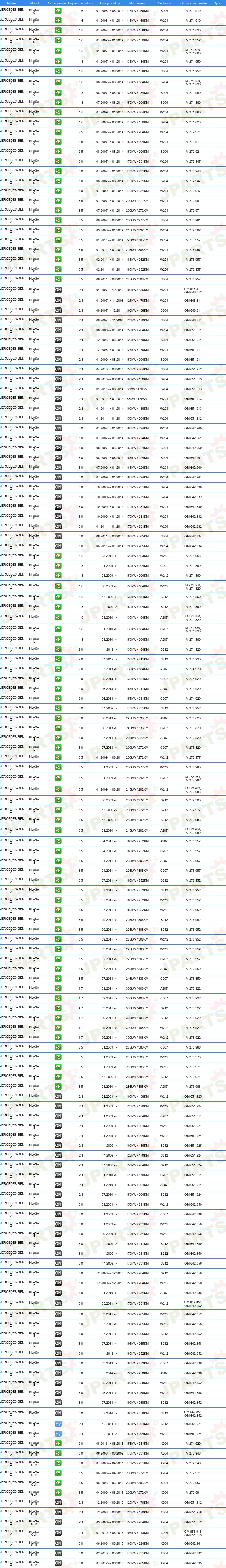Image resolution: width=226 pixels, height=1568 pixels.
Task: Click petrol icon in M 272.911 row
Action: click(x=58, y=142)
